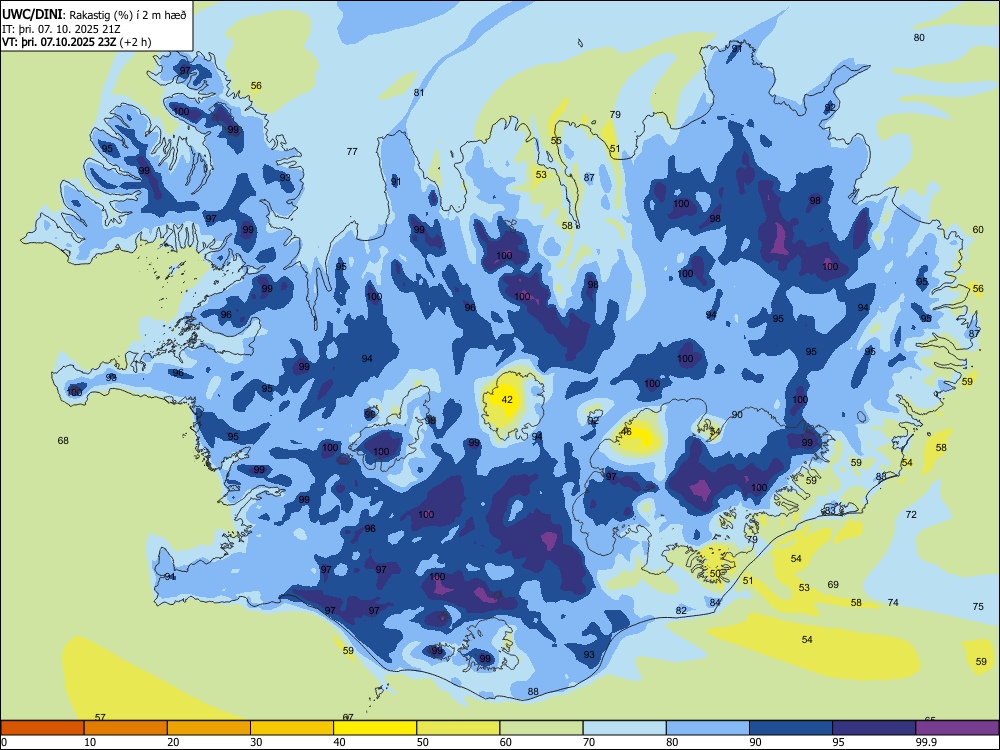Click the 'Rakastig (%) í 2 m hæð' label
Viewport: 1000px width, 750px height.
click(x=128, y=15)
